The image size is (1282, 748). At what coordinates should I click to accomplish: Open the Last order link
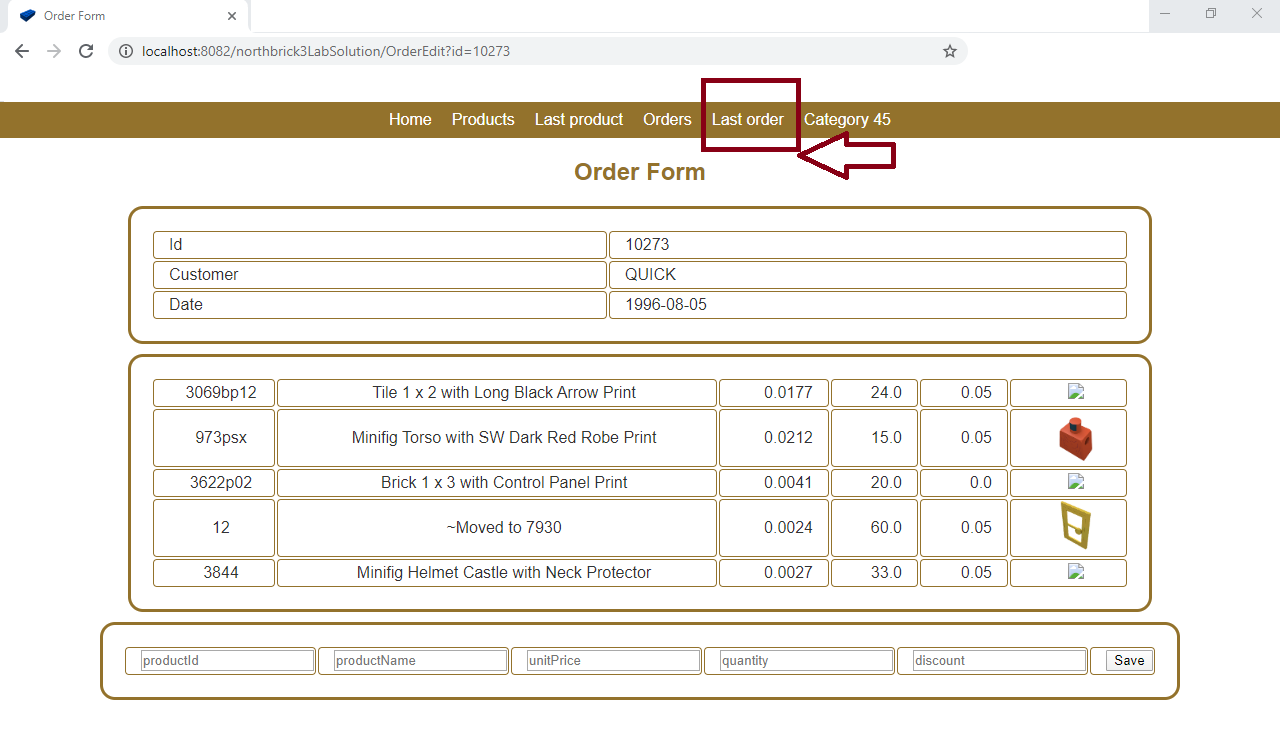point(747,120)
